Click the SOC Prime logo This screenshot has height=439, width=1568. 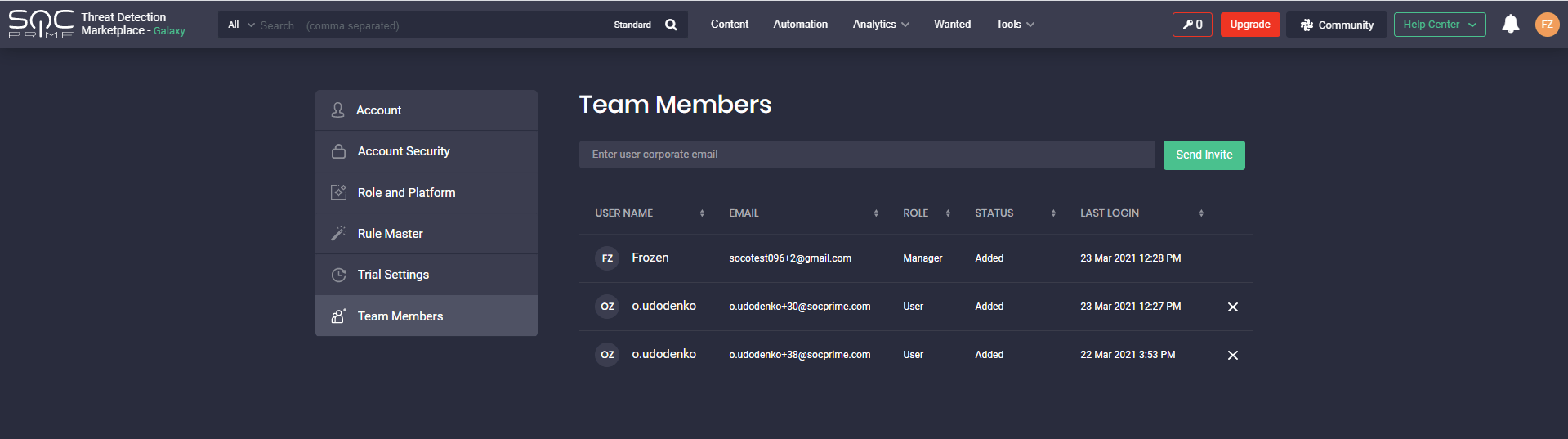[41, 25]
